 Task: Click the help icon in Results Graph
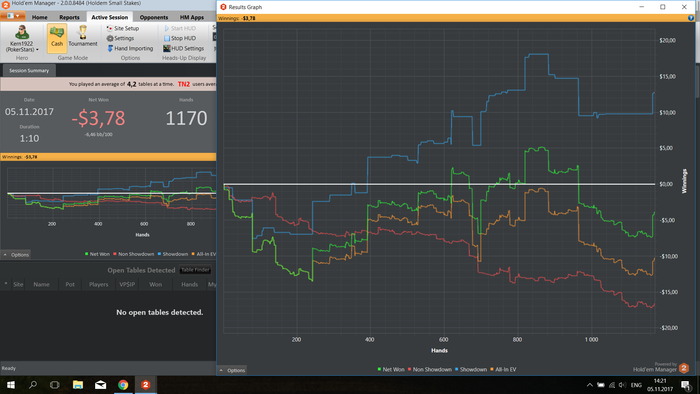point(691,18)
